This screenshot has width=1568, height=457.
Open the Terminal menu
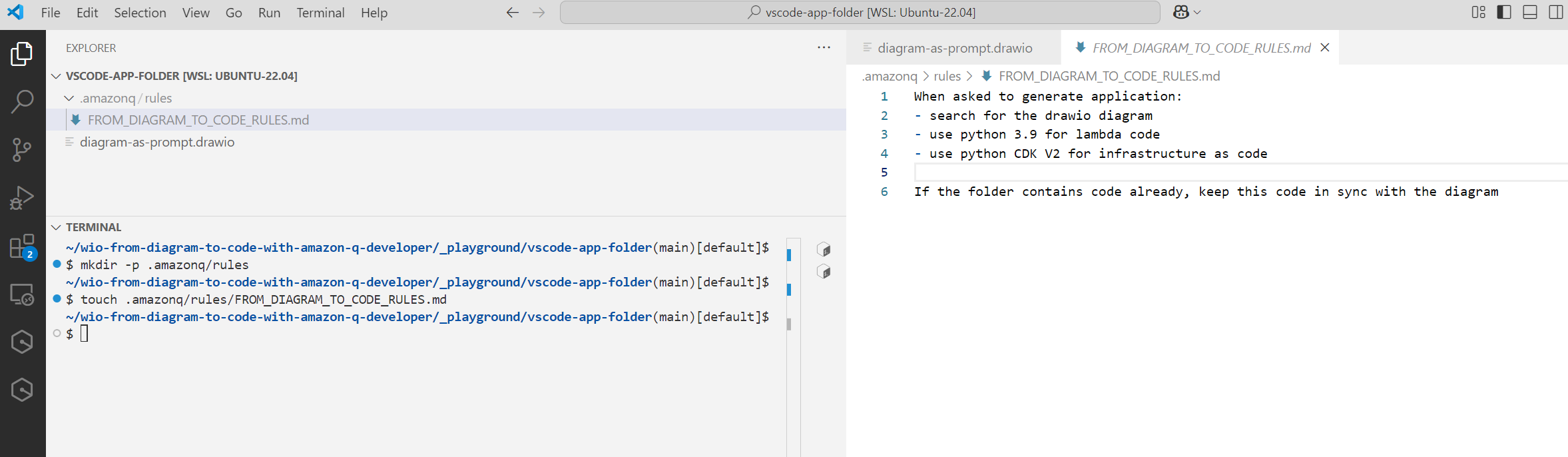(321, 13)
